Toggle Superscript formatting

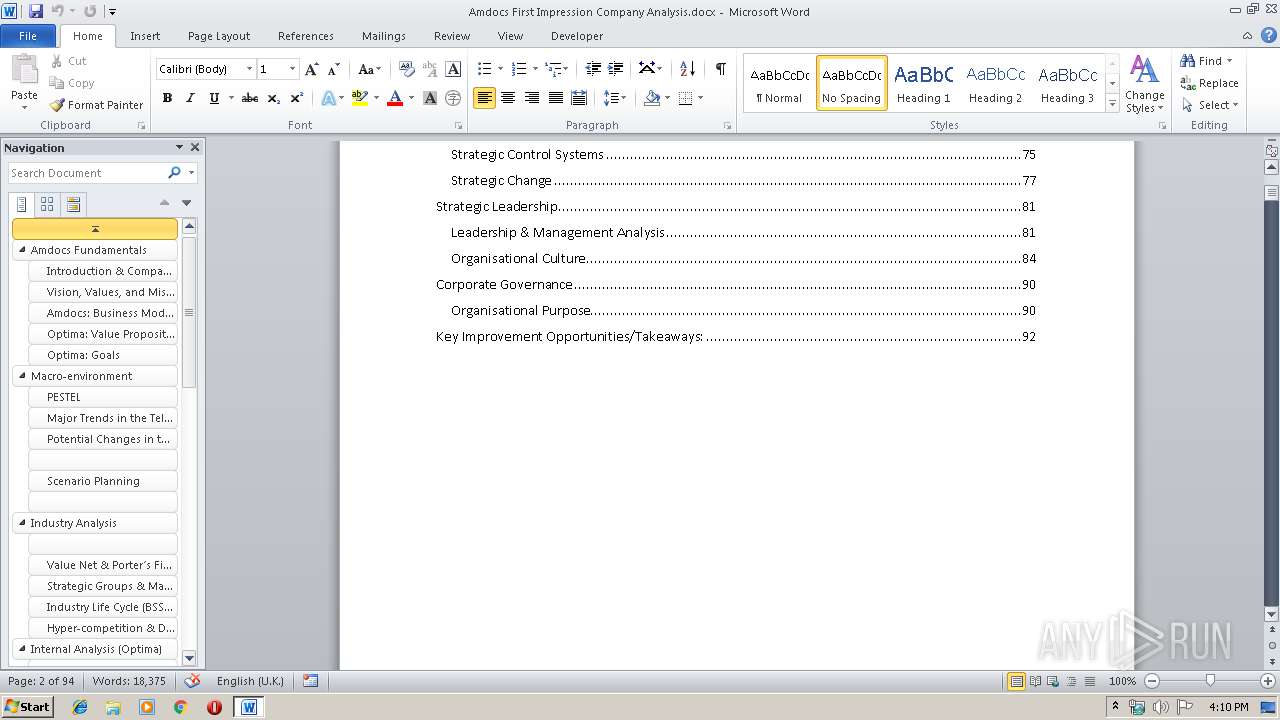pyautogui.click(x=297, y=98)
